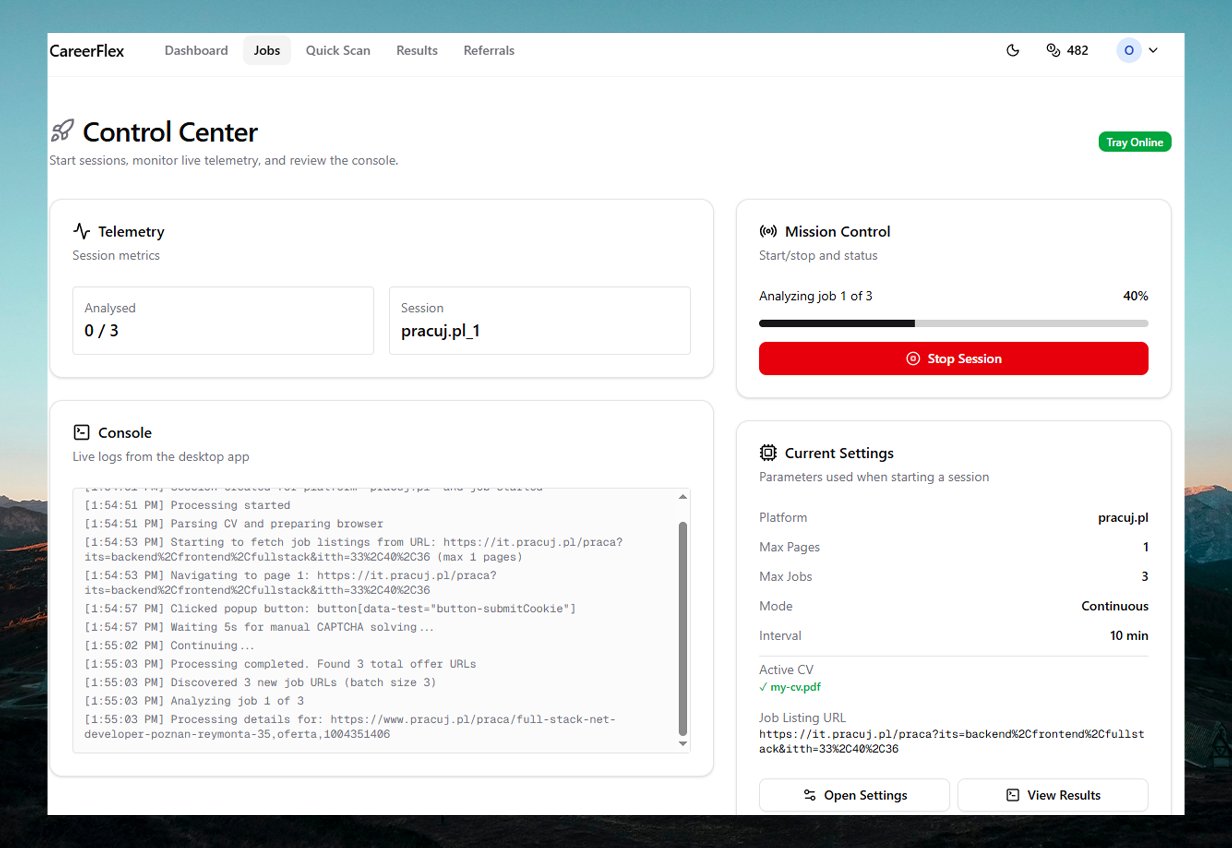The height and width of the screenshot is (848, 1232).
Task: Open the account dropdown chevron
Action: coord(1152,50)
